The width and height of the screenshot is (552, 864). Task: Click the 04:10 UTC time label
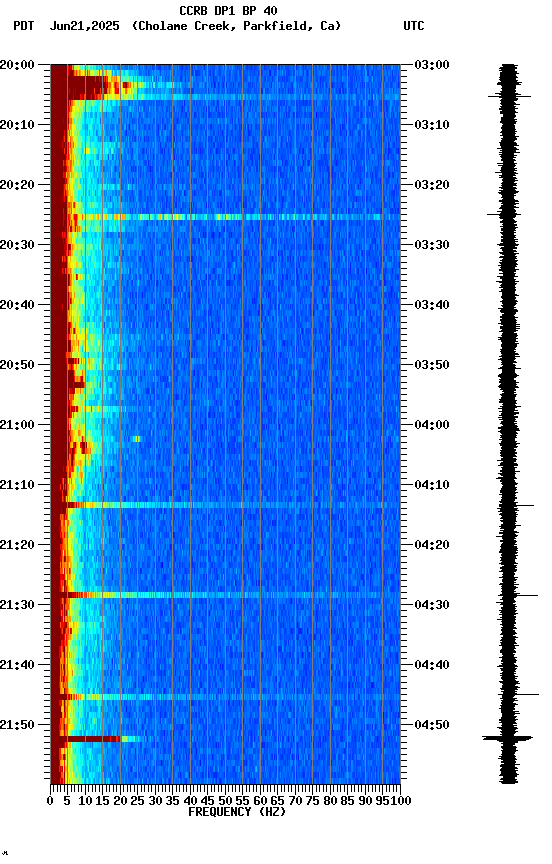point(432,485)
